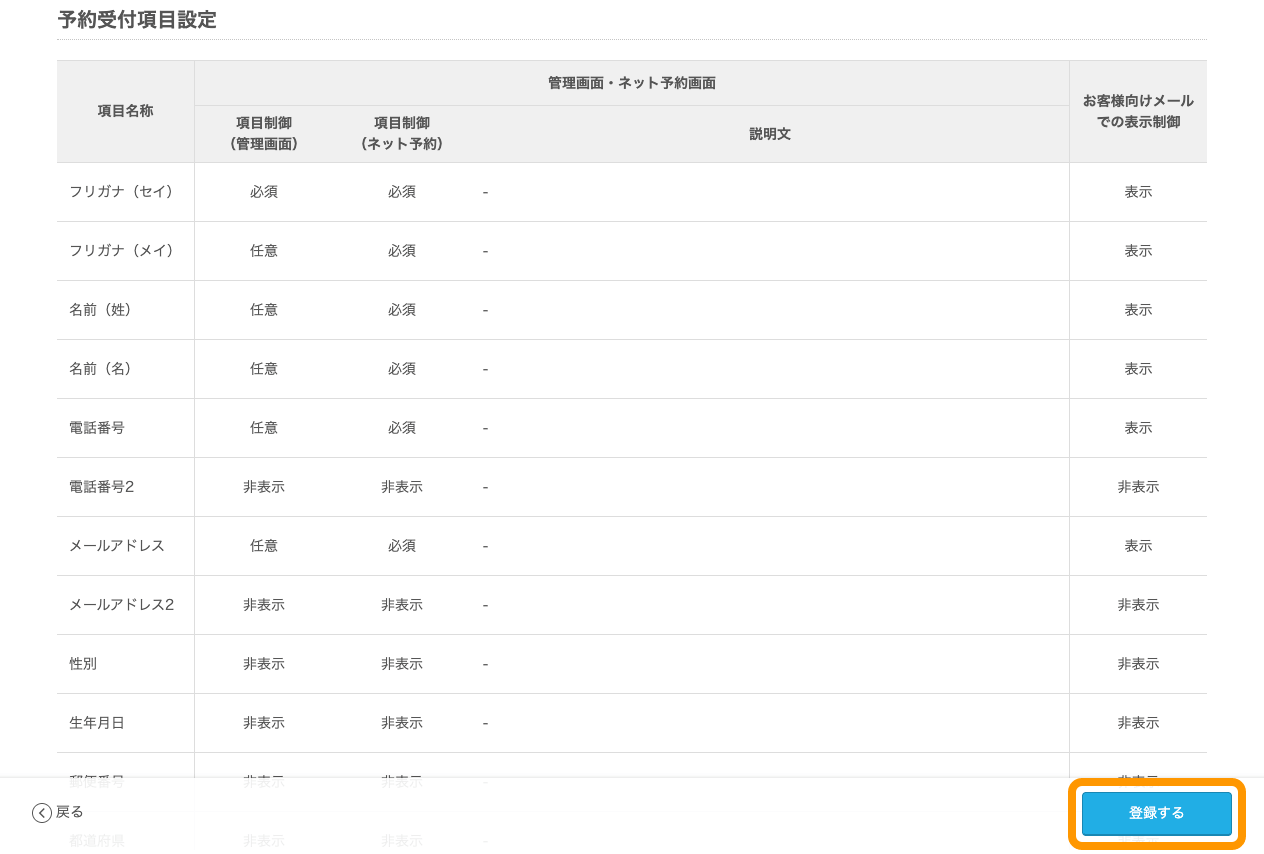Click the 管理画面・ネット予約画面 header
The height and width of the screenshot is (854, 1264).
point(631,83)
